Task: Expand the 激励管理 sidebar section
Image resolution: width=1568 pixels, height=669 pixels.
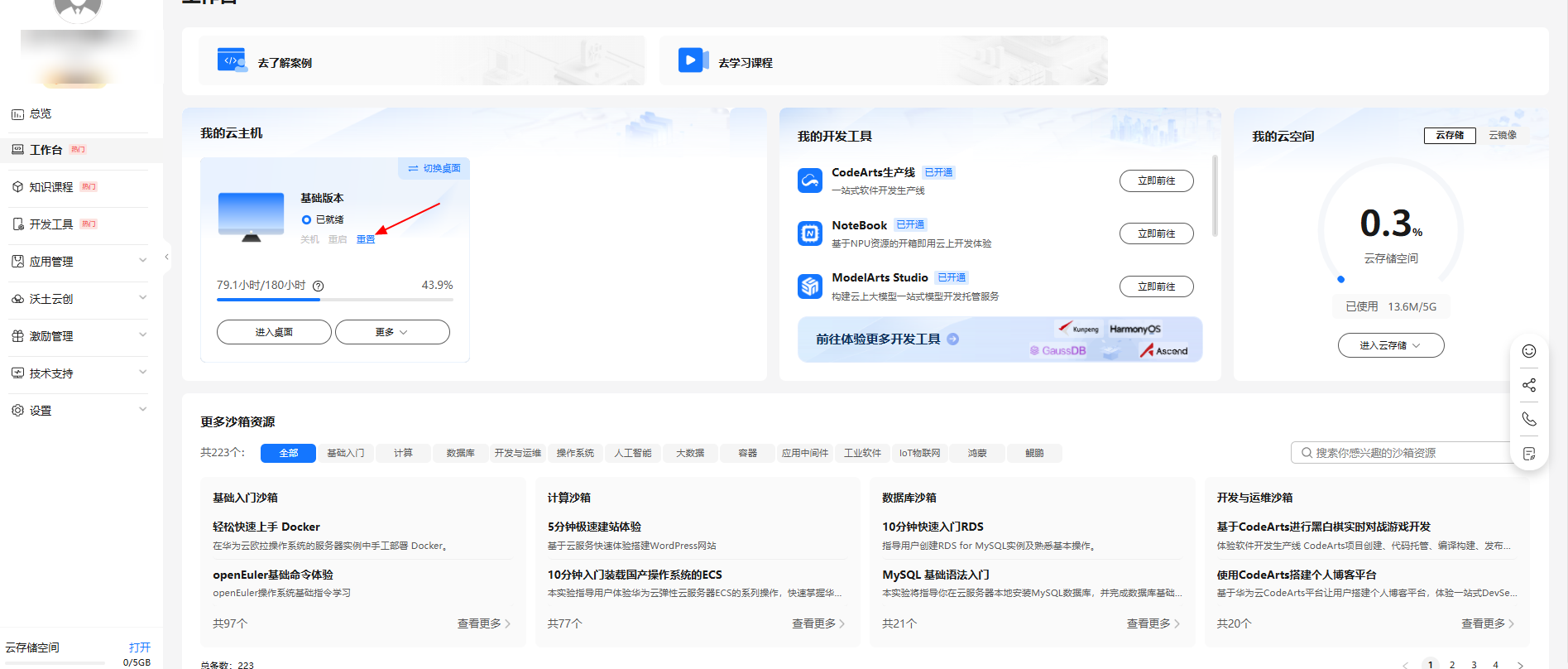Action: pos(79,336)
